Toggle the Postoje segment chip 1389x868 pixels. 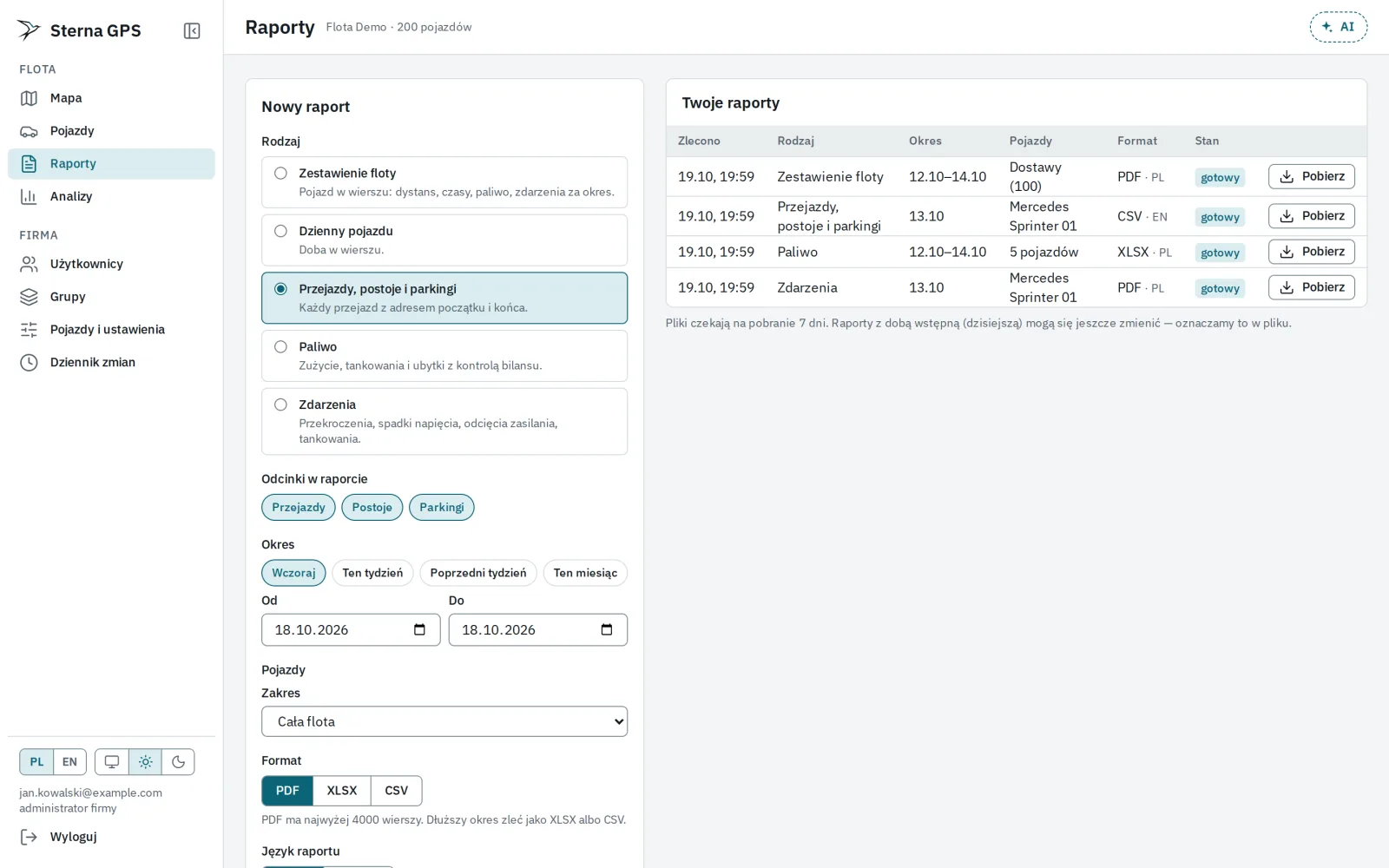[372, 508]
